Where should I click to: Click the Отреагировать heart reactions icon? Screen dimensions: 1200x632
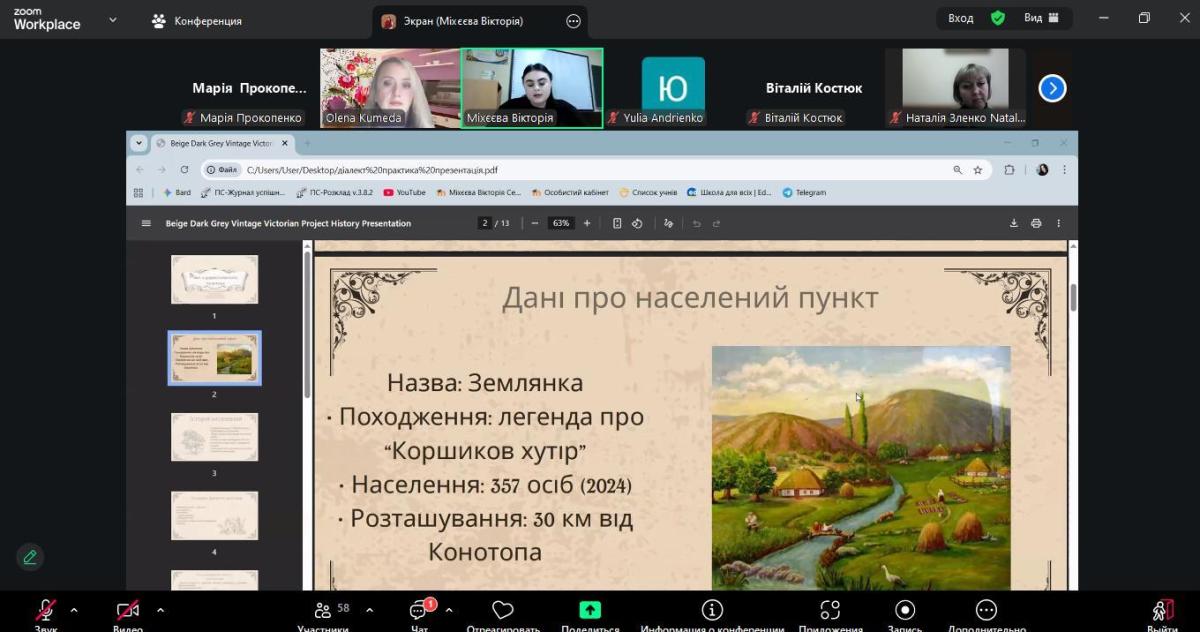click(x=503, y=611)
